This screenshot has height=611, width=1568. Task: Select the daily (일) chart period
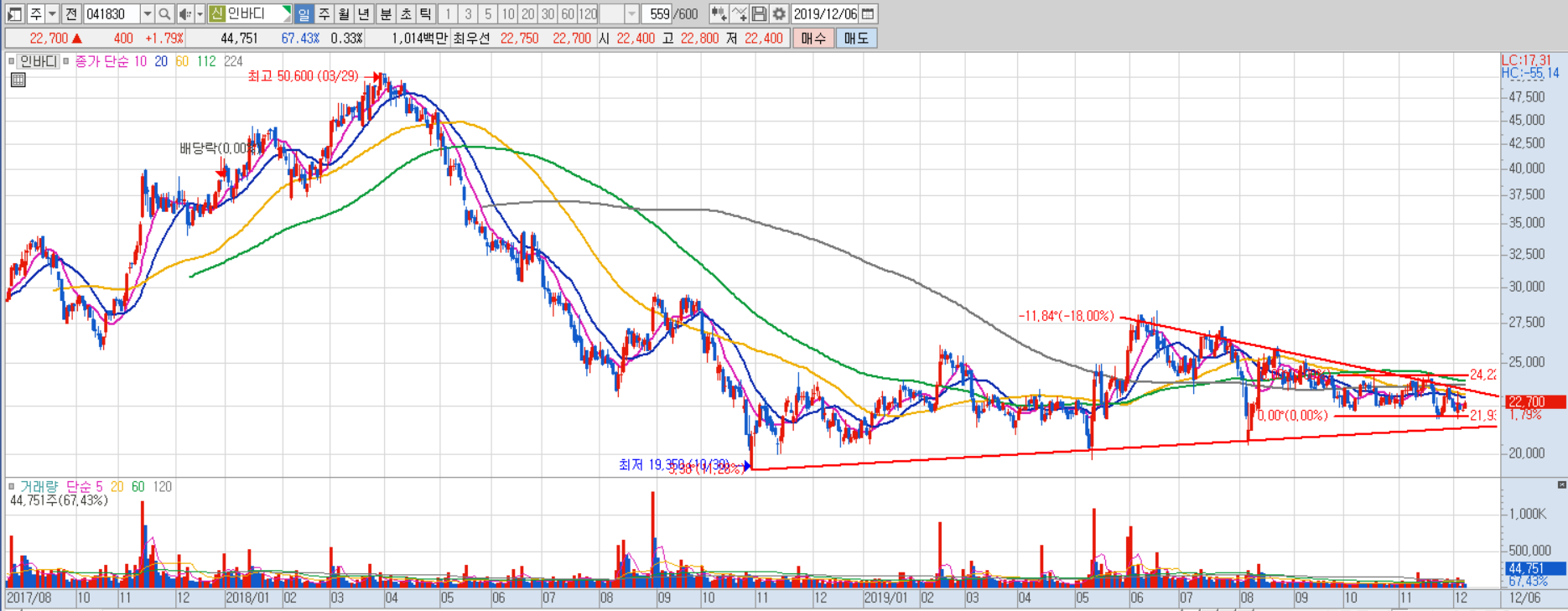tap(304, 13)
